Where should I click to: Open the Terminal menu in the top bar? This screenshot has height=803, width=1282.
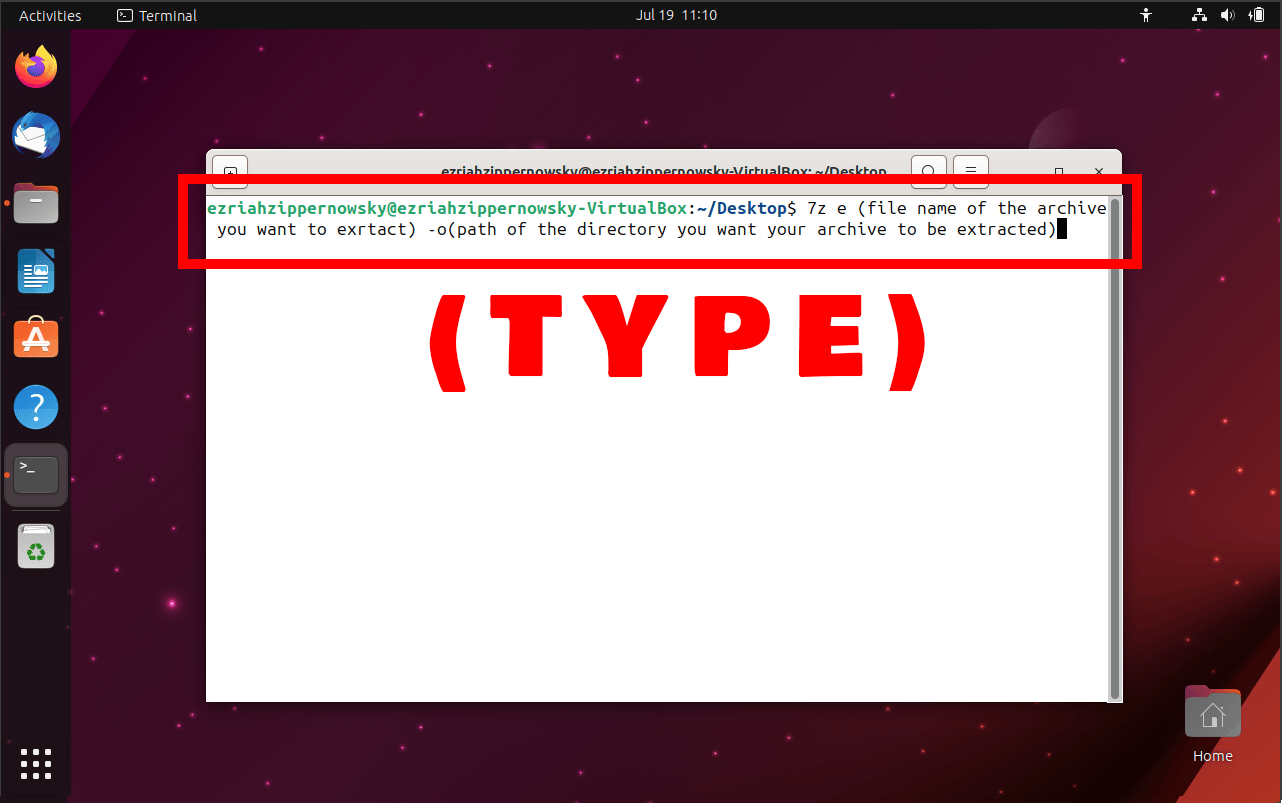[x=156, y=15]
